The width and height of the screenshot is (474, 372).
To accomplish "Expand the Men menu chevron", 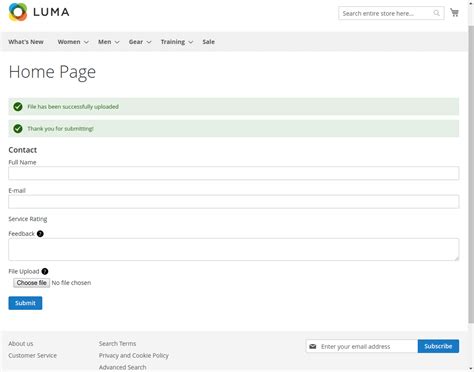I will coord(117,42).
